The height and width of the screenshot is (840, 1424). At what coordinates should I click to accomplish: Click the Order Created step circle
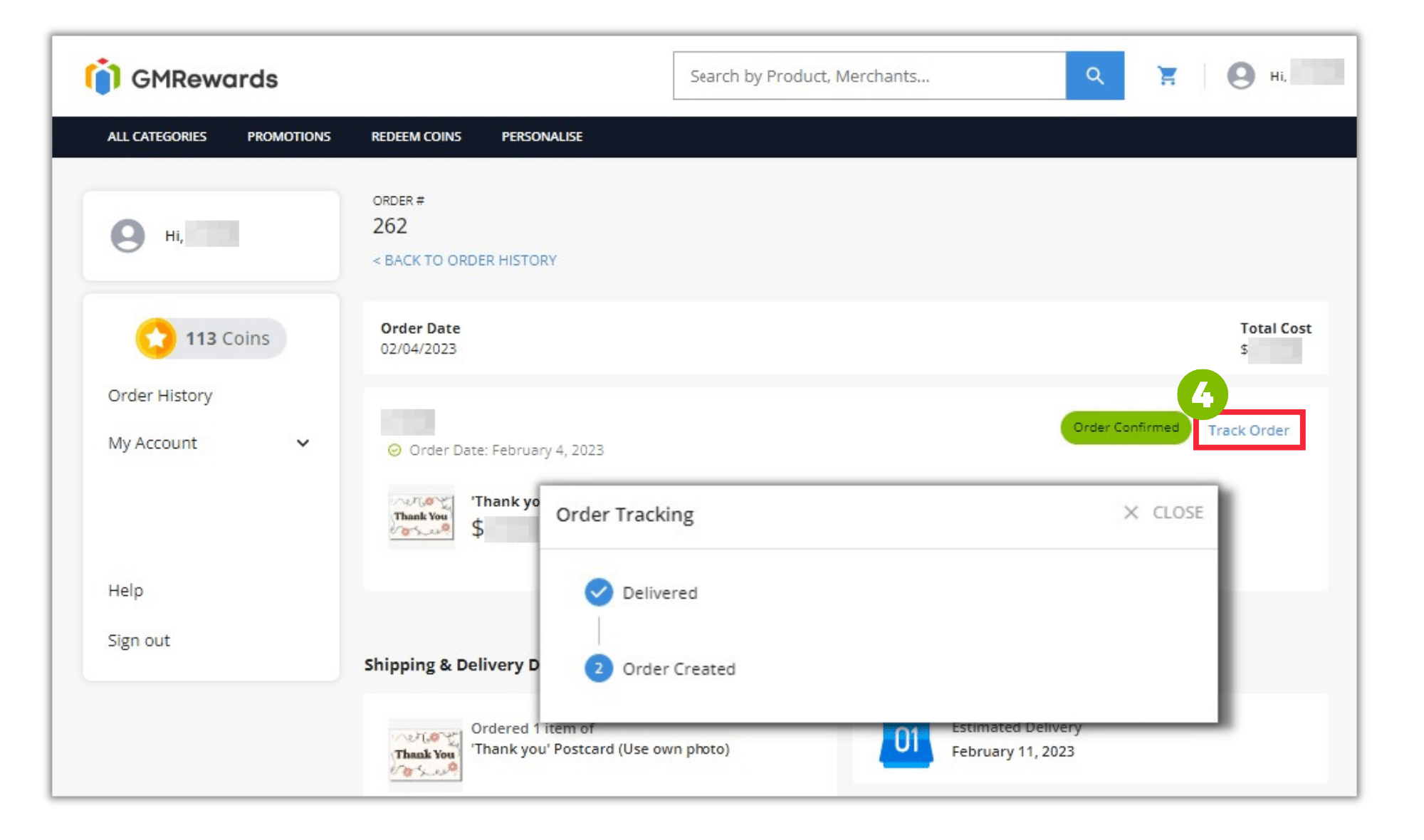coord(598,668)
